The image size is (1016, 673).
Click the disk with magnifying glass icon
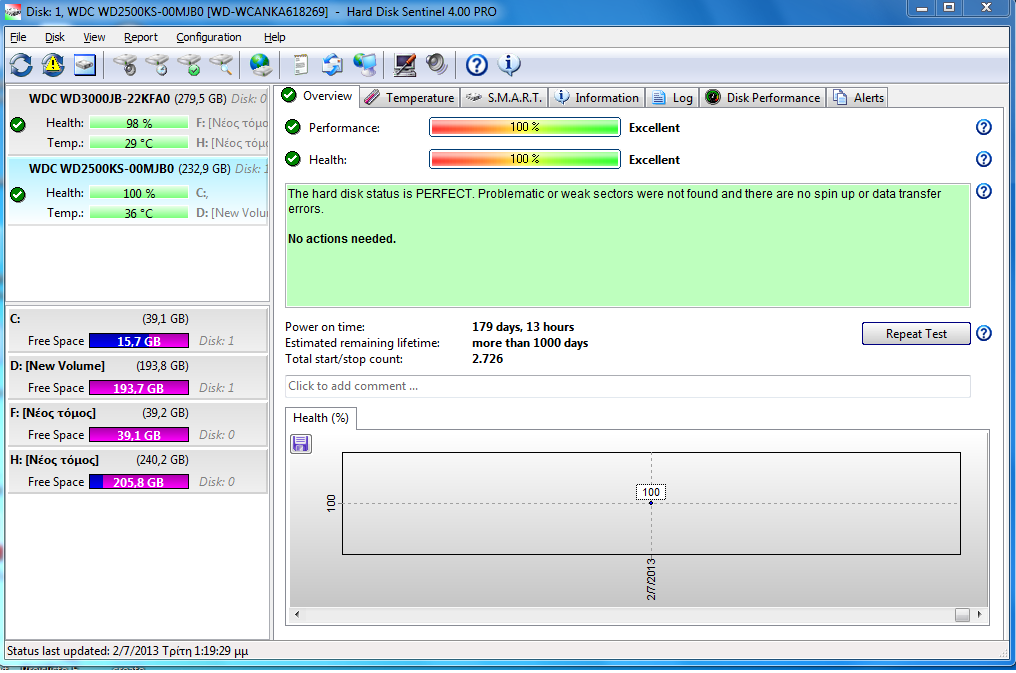tap(222, 65)
